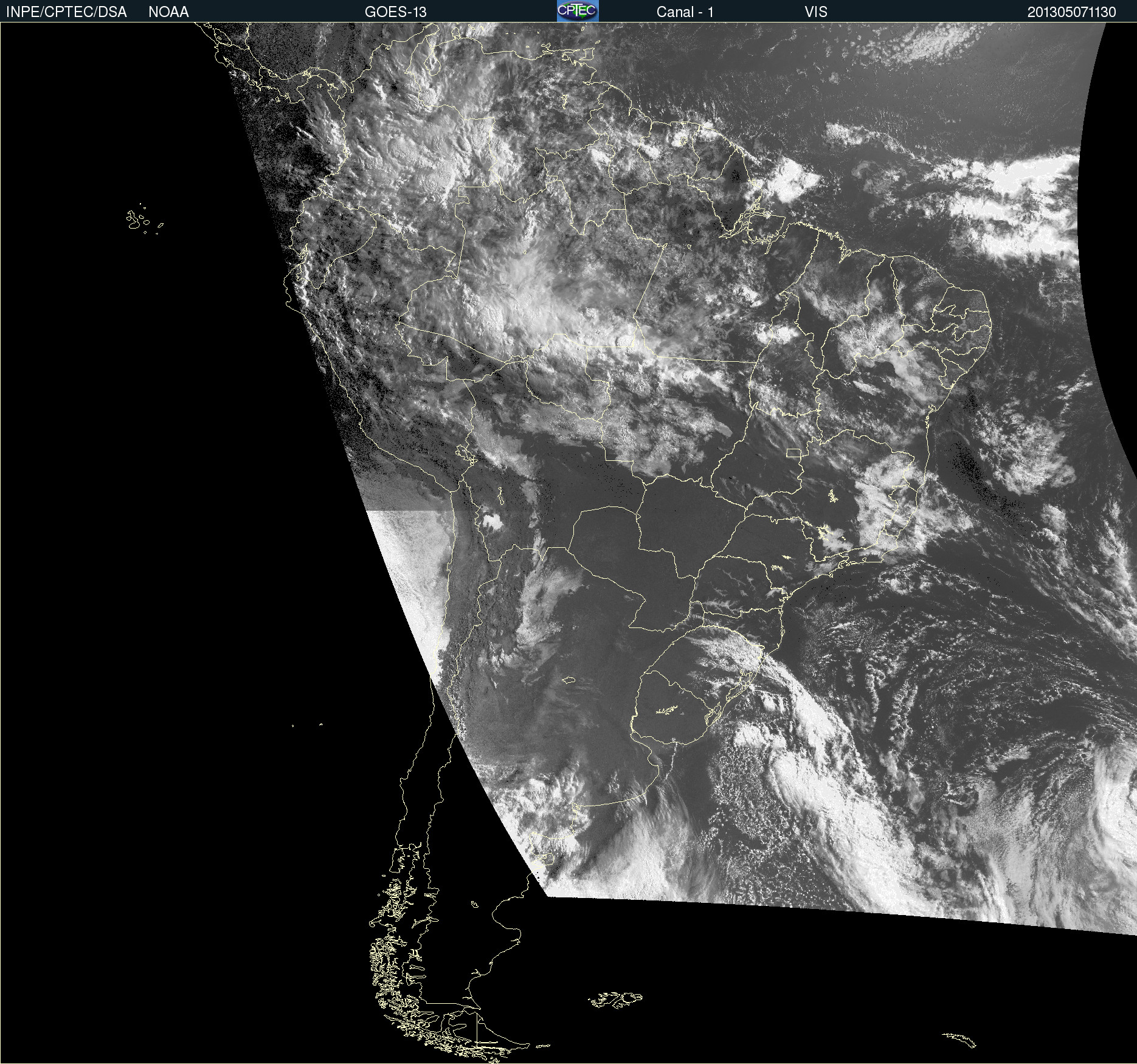Select the Canal - 1 label
The width and height of the screenshot is (1137, 1064).
[685, 12]
